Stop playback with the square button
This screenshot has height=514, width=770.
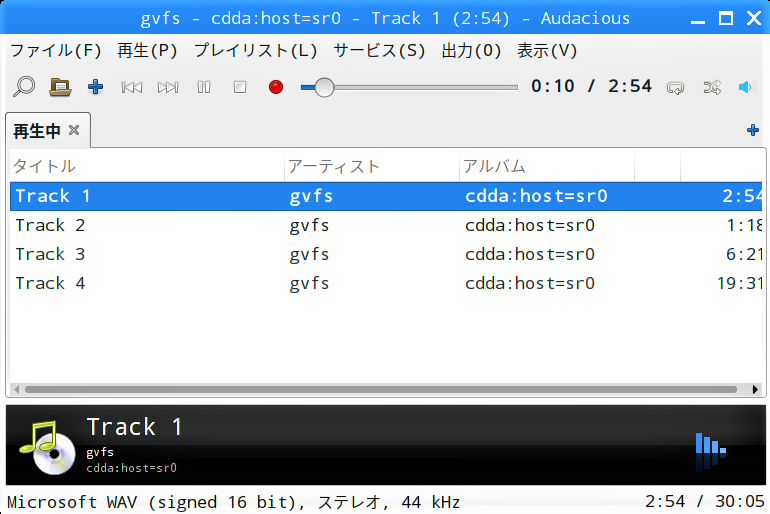tap(240, 87)
